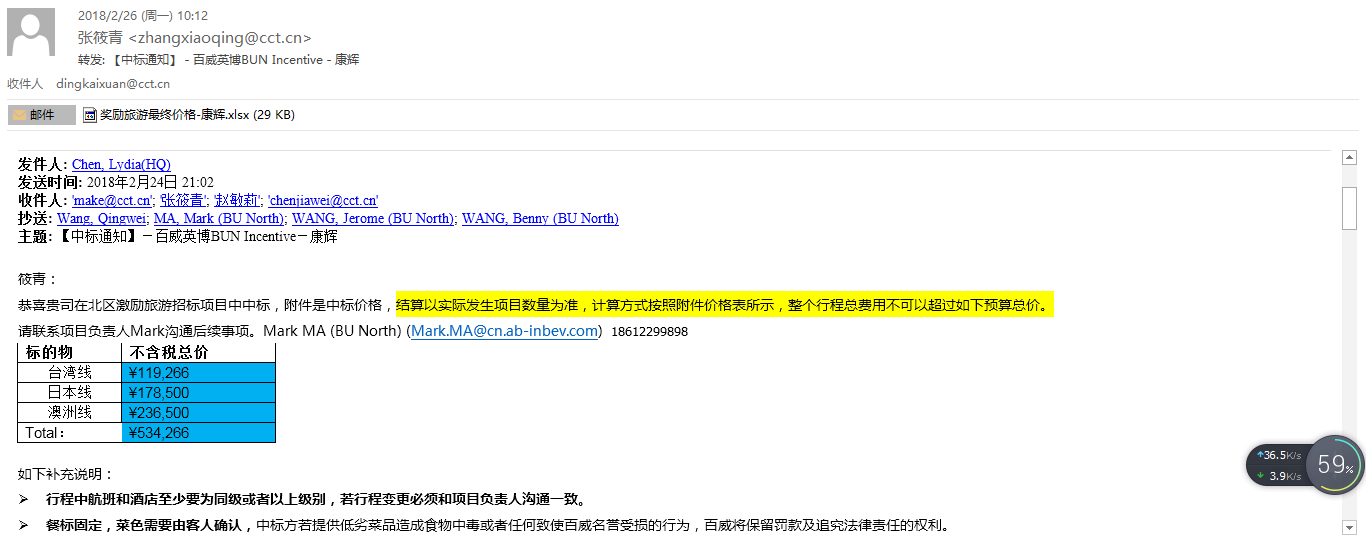Click the WANG, Jerome (BU North) link
Screen dimensions: 1366x546
373,218
